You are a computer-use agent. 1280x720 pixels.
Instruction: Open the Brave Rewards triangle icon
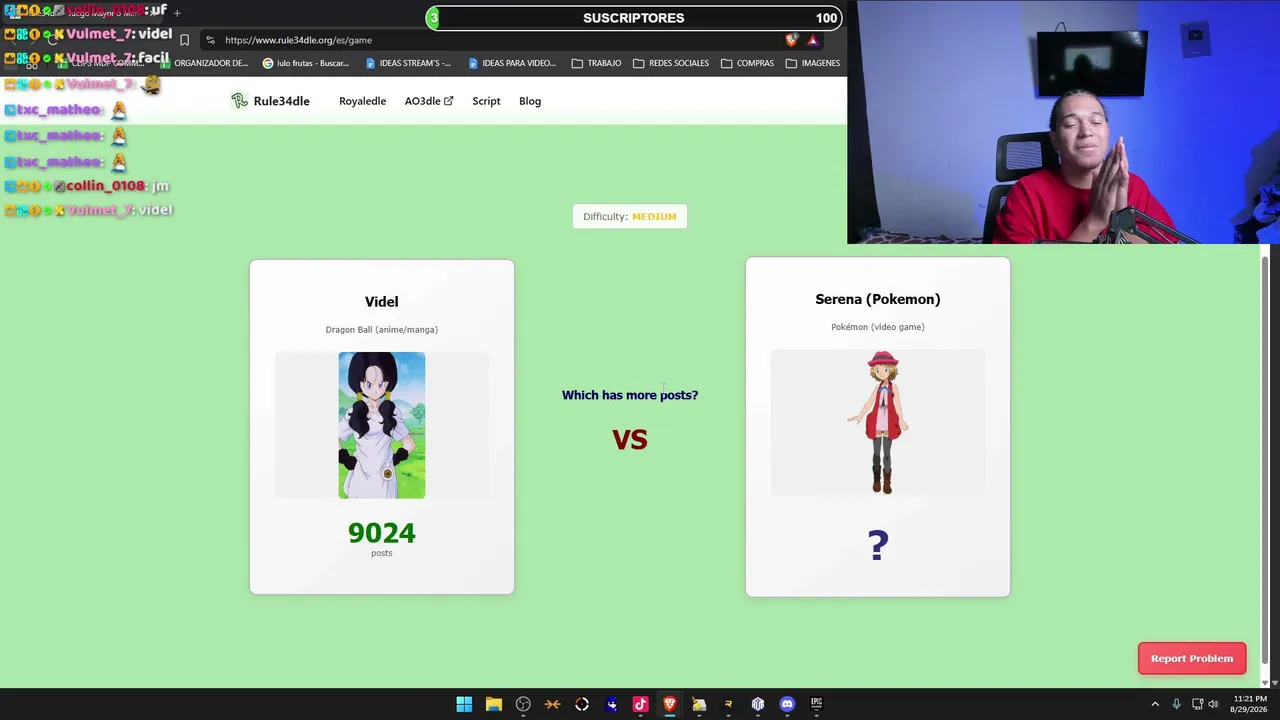813,40
